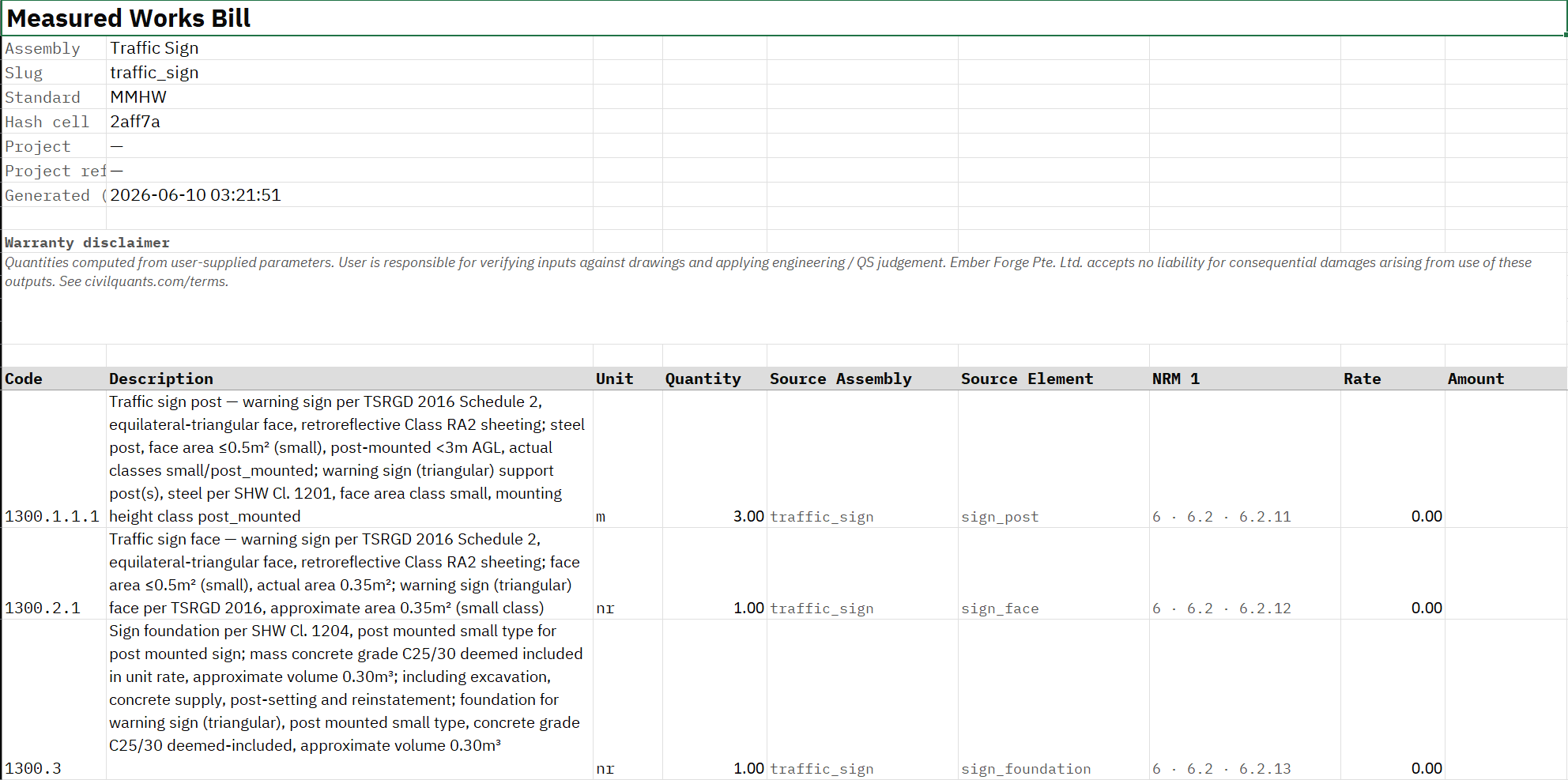Select the Measured Works Bill title cell

coord(783,18)
